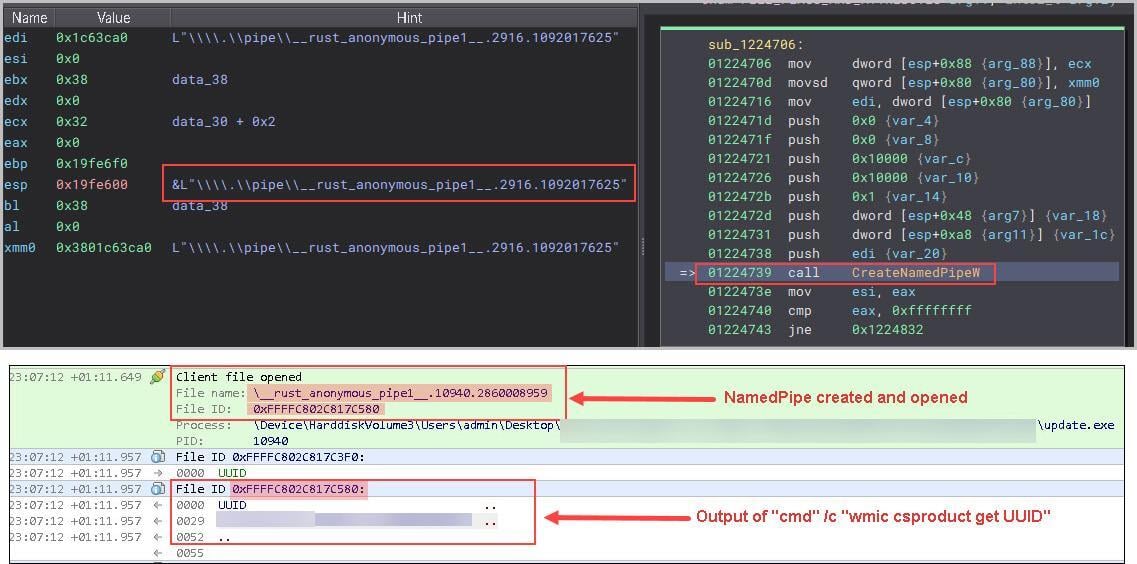Image resolution: width=1137 pixels, height=564 pixels.
Task: Click the plug icon beside Client file opened
Action: (x=157, y=377)
